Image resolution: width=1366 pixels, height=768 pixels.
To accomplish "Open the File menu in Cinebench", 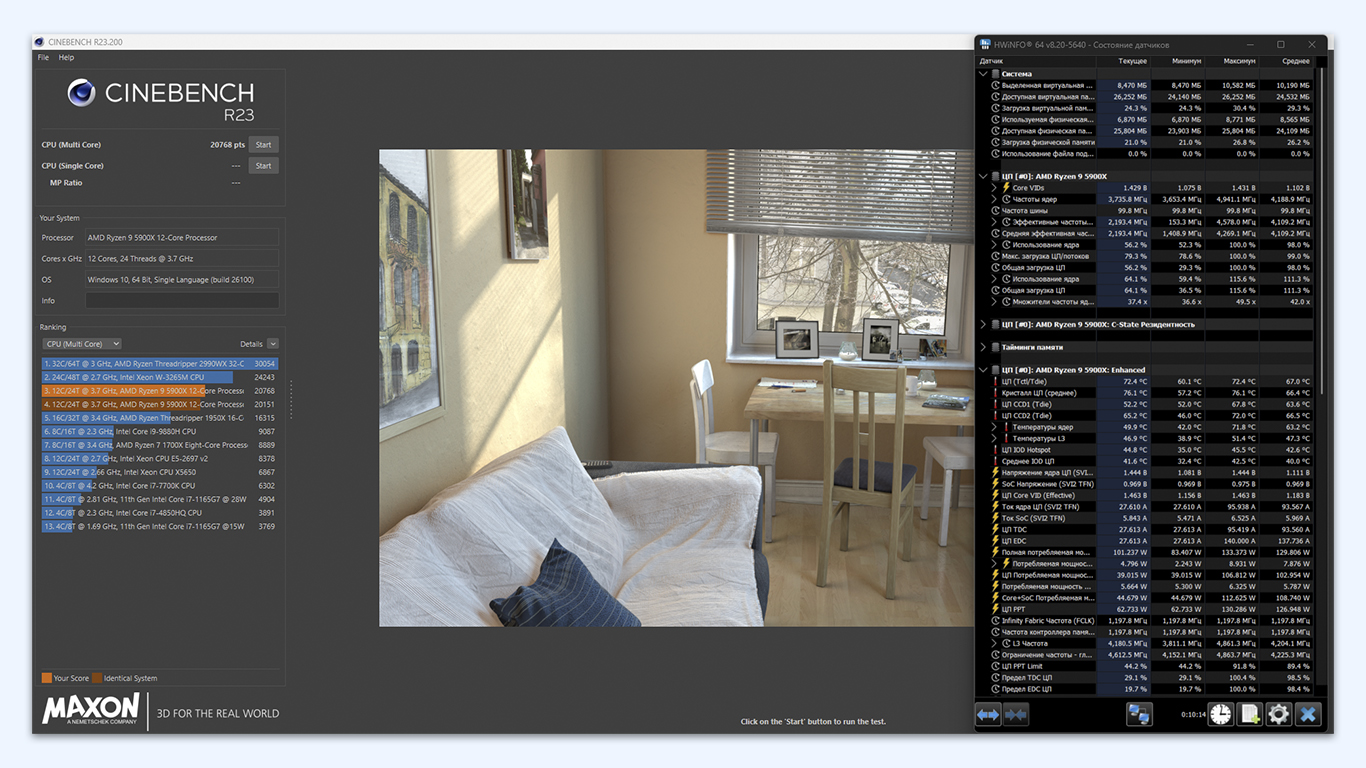I will [x=43, y=58].
